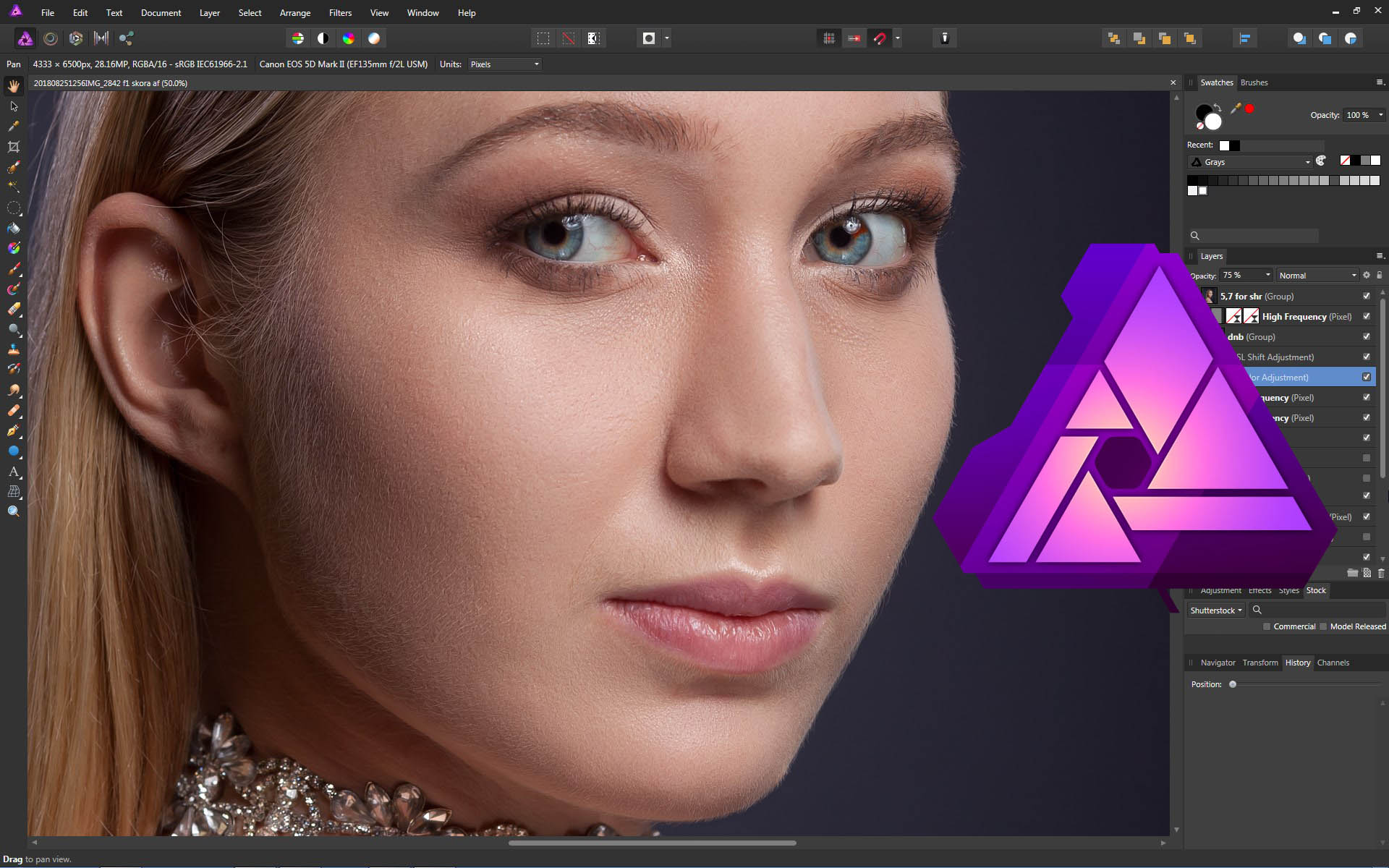Screen dimensions: 1389x868
Task: Select the Artistic Text tool
Action: pyautogui.click(x=14, y=472)
